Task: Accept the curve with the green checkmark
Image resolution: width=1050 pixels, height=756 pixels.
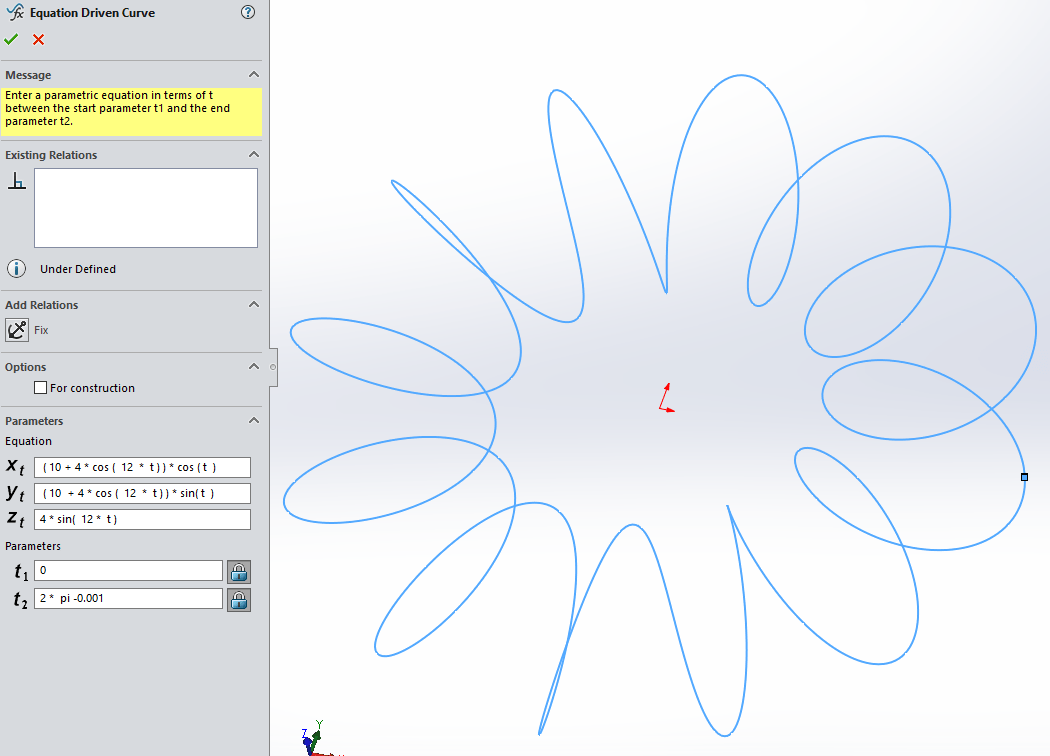Action: (11, 40)
